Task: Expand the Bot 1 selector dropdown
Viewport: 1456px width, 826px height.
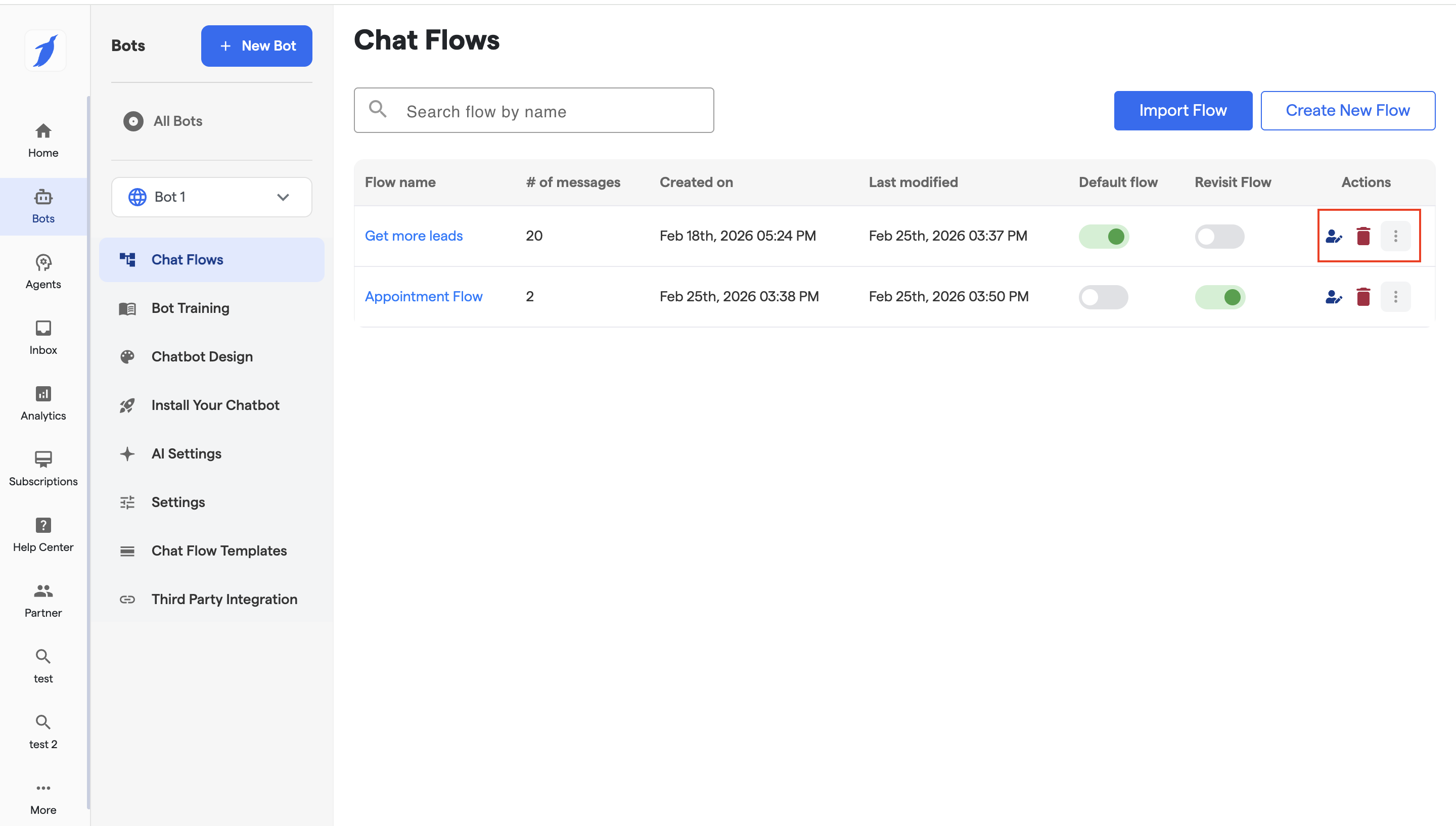Action: (x=211, y=197)
